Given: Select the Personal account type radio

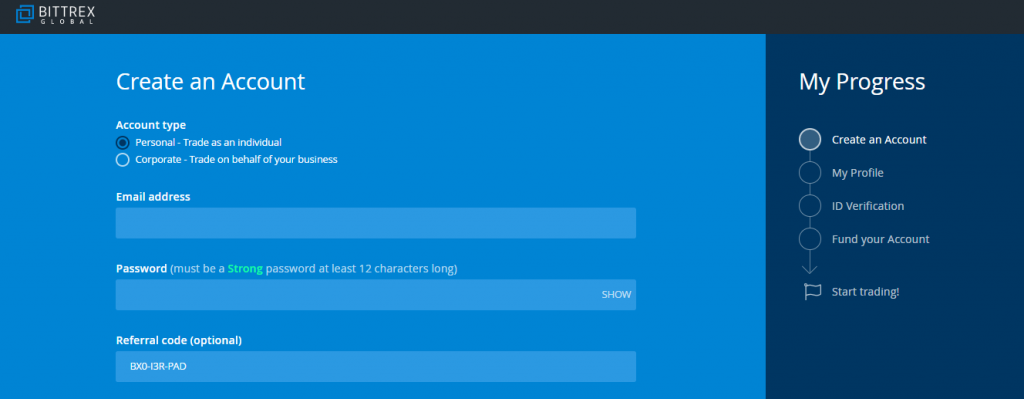Looking at the screenshot, I should tap(122, 142).
